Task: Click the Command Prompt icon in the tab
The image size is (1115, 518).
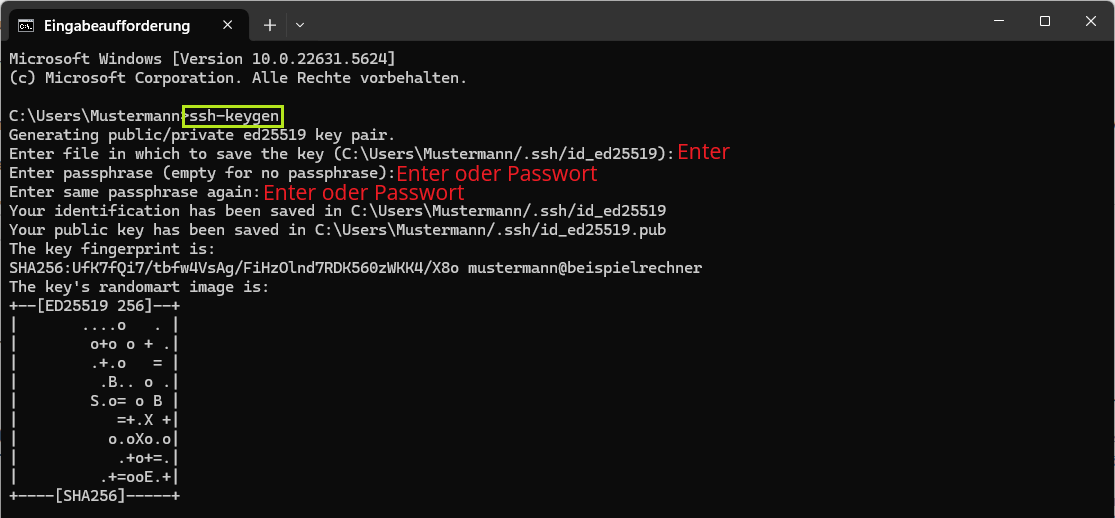Action: [x=27, y=24]
